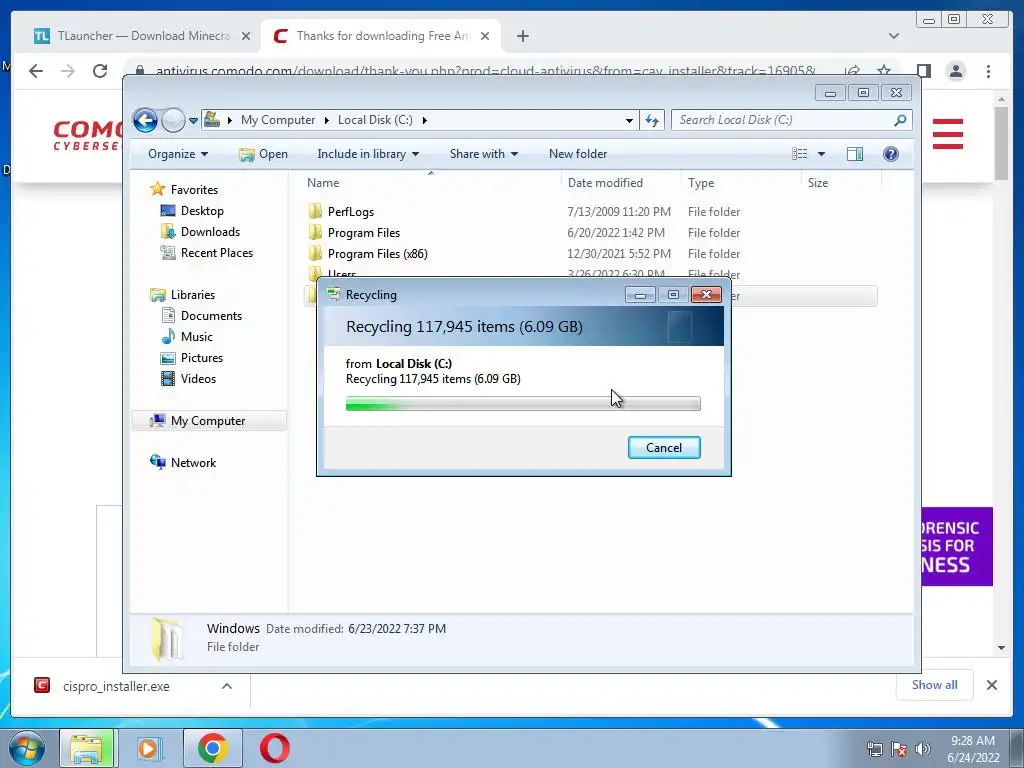Expand the arrow after Local Disk (C:) breadcrumb
Screen dimensions: 1024x768
[x=424, y=120]
